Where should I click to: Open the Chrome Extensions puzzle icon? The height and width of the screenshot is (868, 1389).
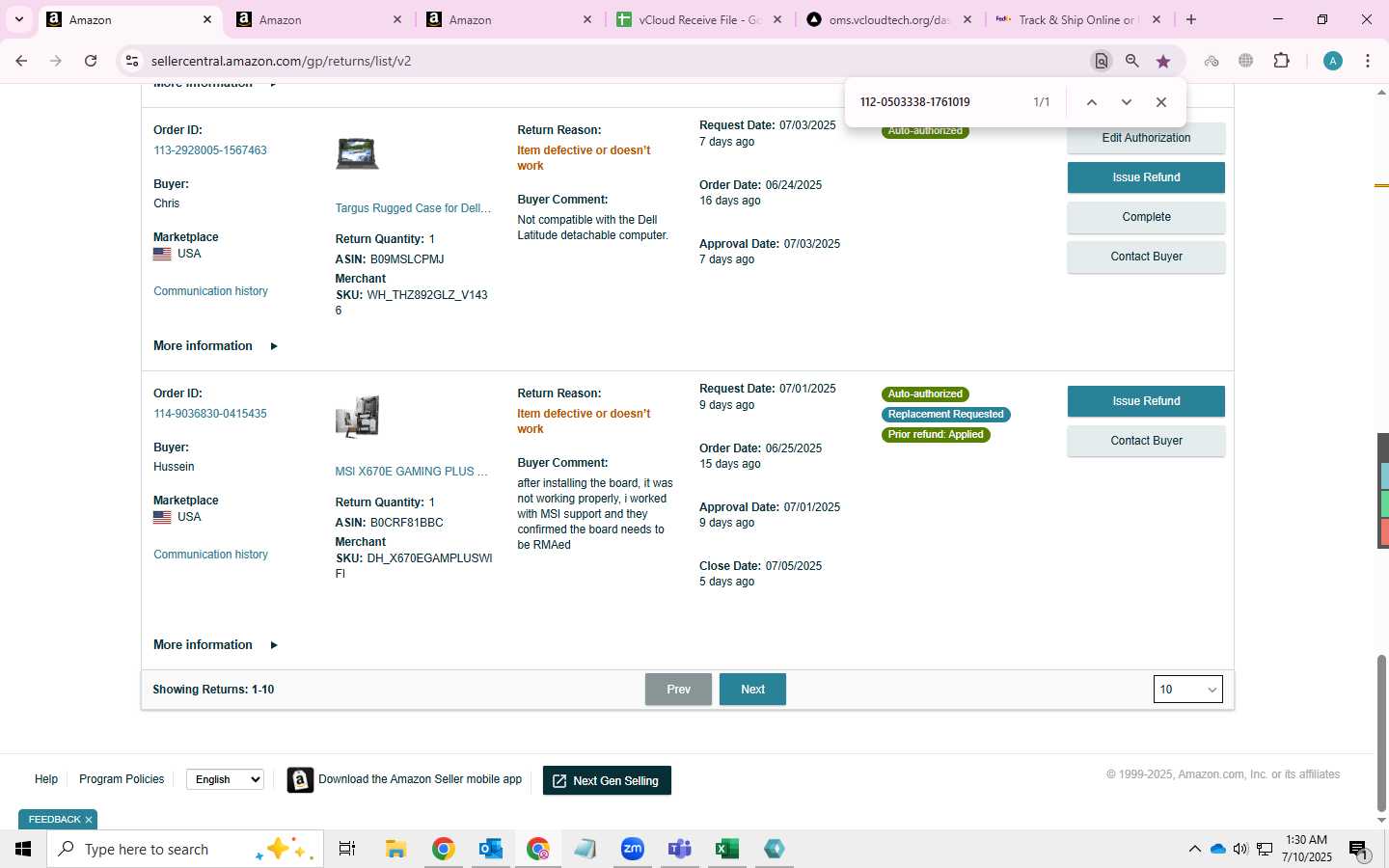[1281, 61]
